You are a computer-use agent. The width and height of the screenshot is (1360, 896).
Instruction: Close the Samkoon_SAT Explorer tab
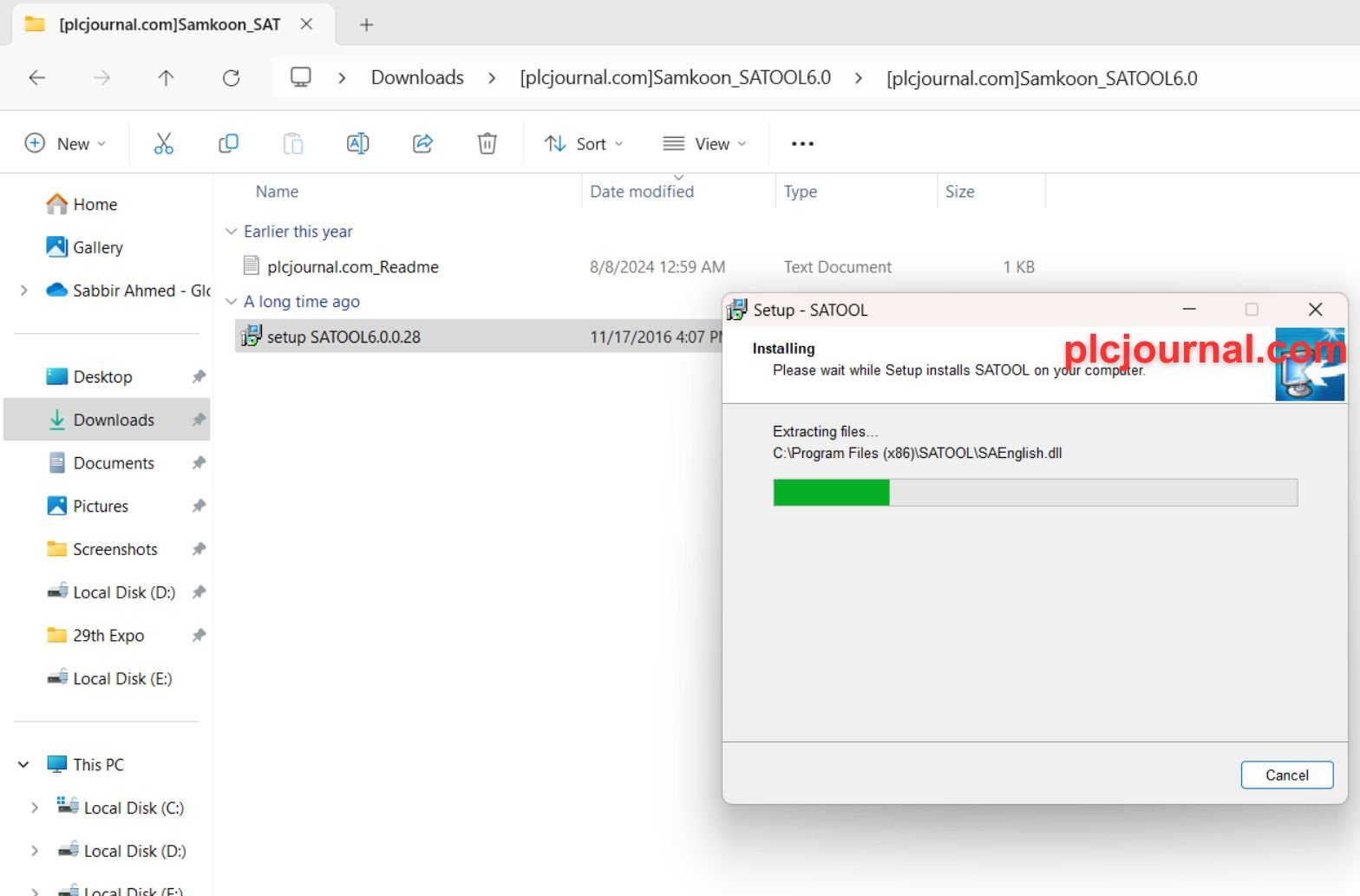pos(306,24)
